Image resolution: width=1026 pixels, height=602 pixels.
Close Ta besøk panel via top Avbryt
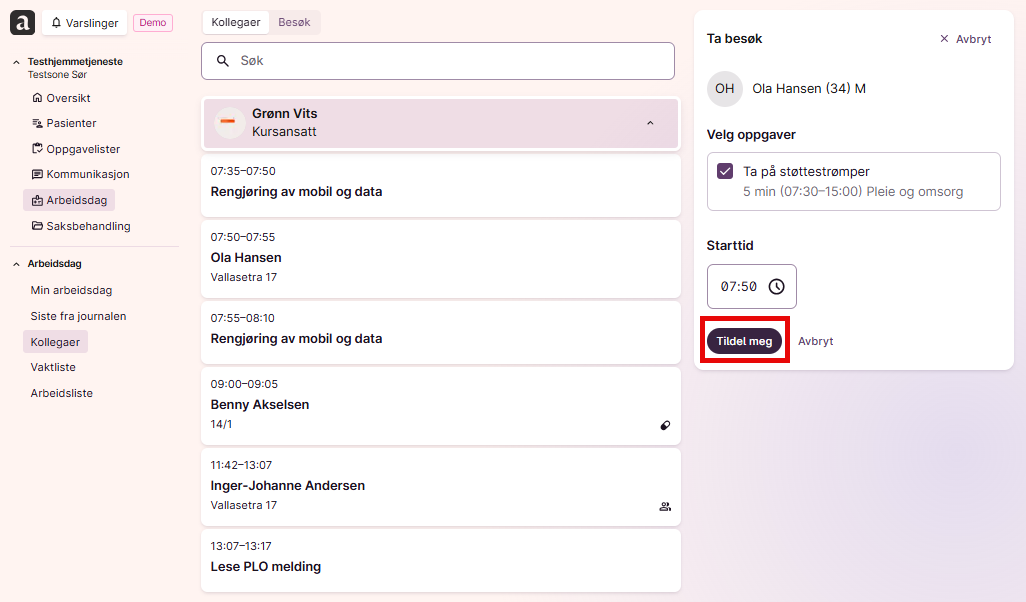pyautogui.click(x=965, y=39)
